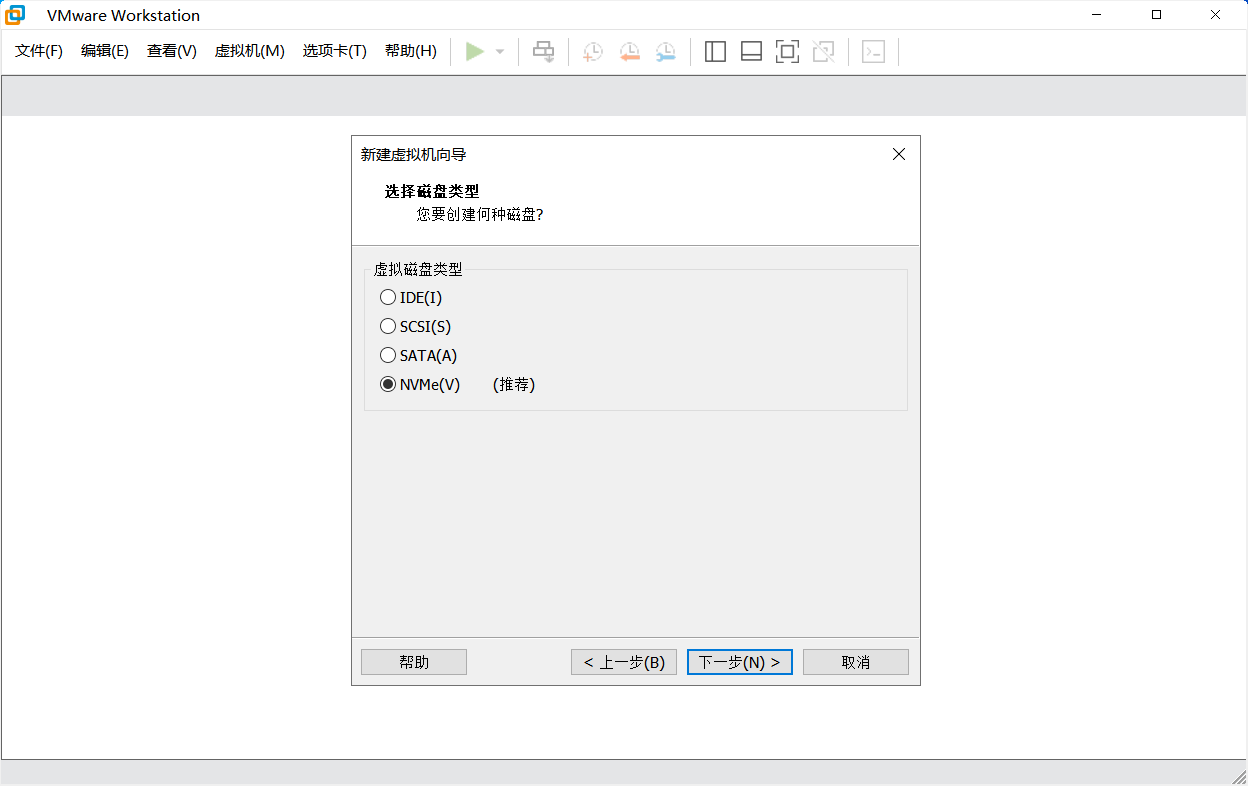This screenshot has width=1248, height=786.
Task: Close the 新建虚拟机向导 dialog
Action: click(898, 154)
